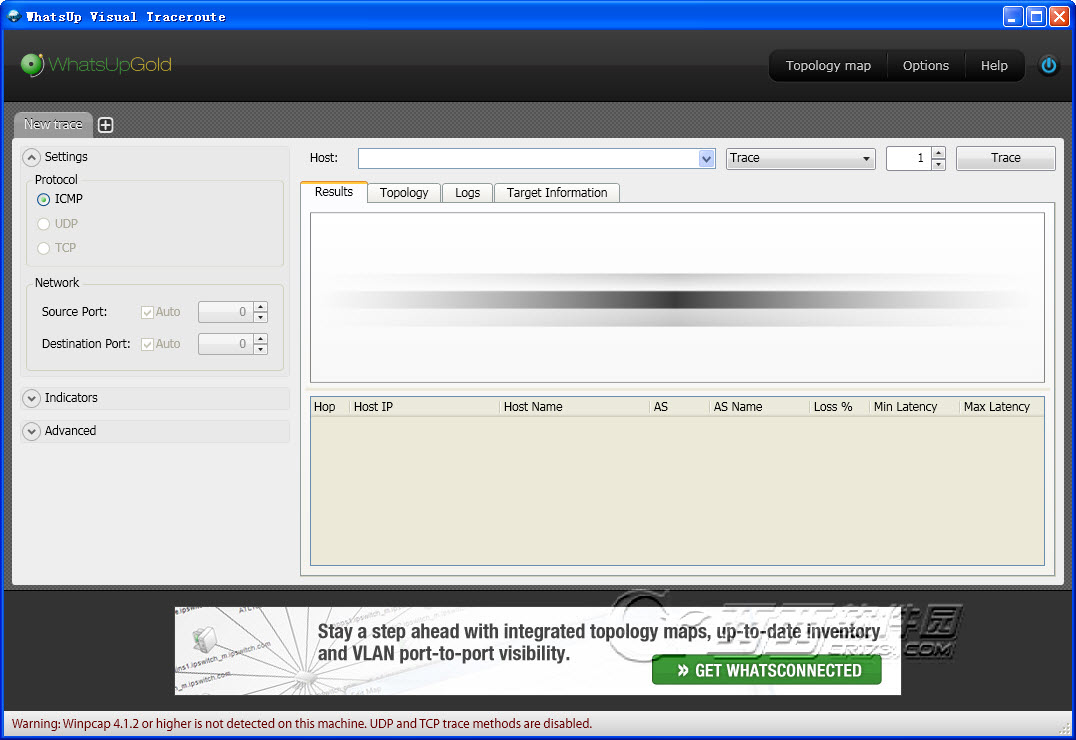This screenshot has width=1076, height=740.
Task: Sort by the Host Name column
Action: 574,407
